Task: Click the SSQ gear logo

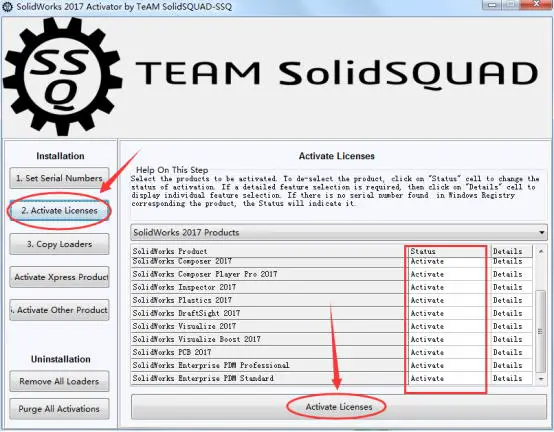Action: pos(63,76)
